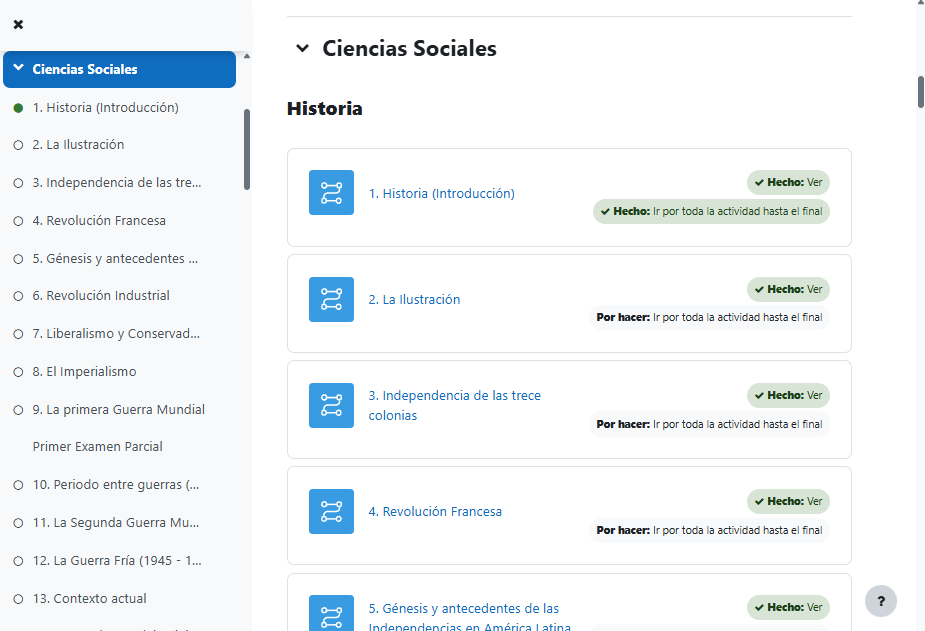Select 9. La primera Guerra Mundial in sidebar
The height and width of the screenshot is (631, 925).
coord(121,409)
